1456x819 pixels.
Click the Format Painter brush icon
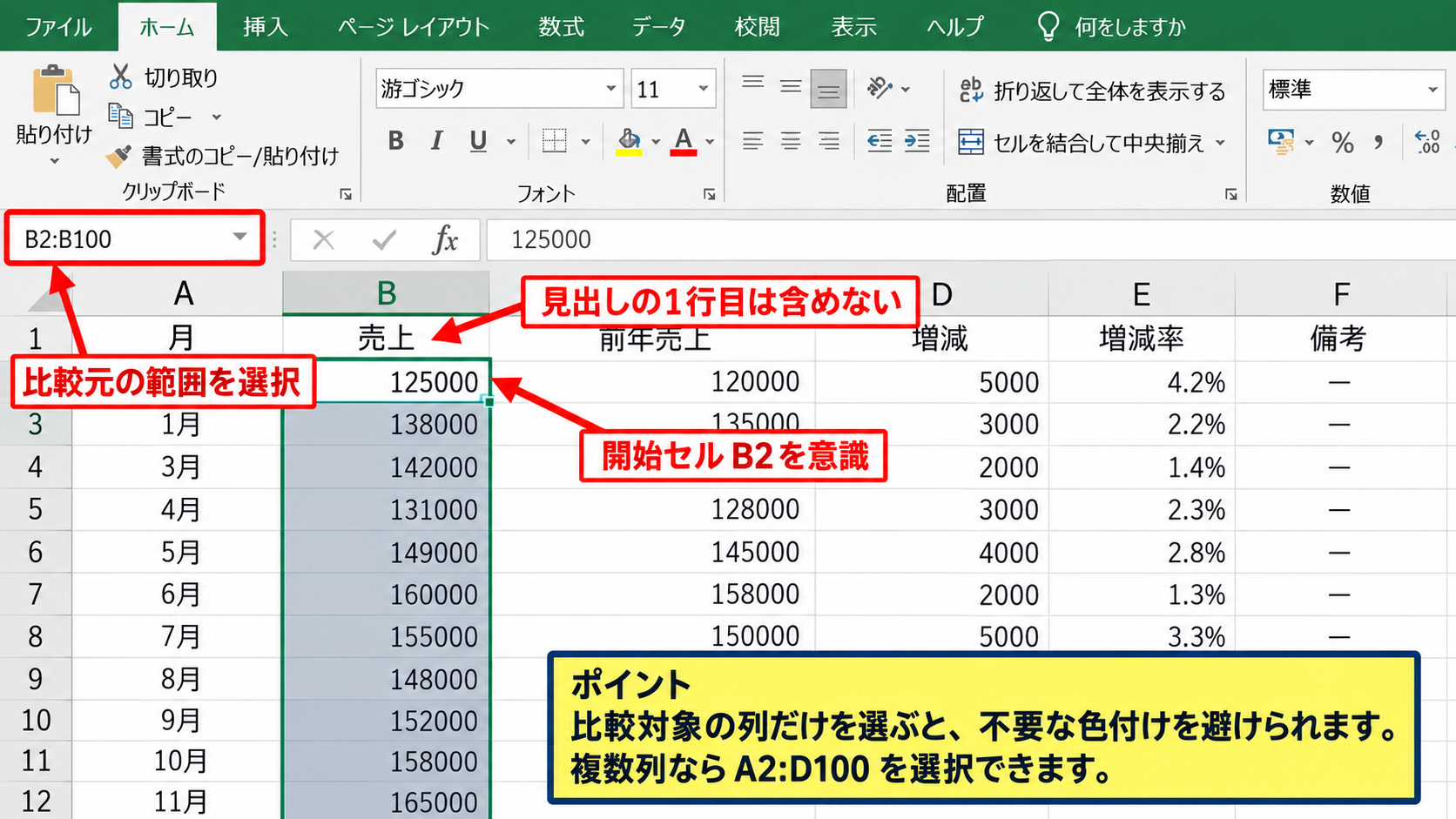click(x=118, y=156)
